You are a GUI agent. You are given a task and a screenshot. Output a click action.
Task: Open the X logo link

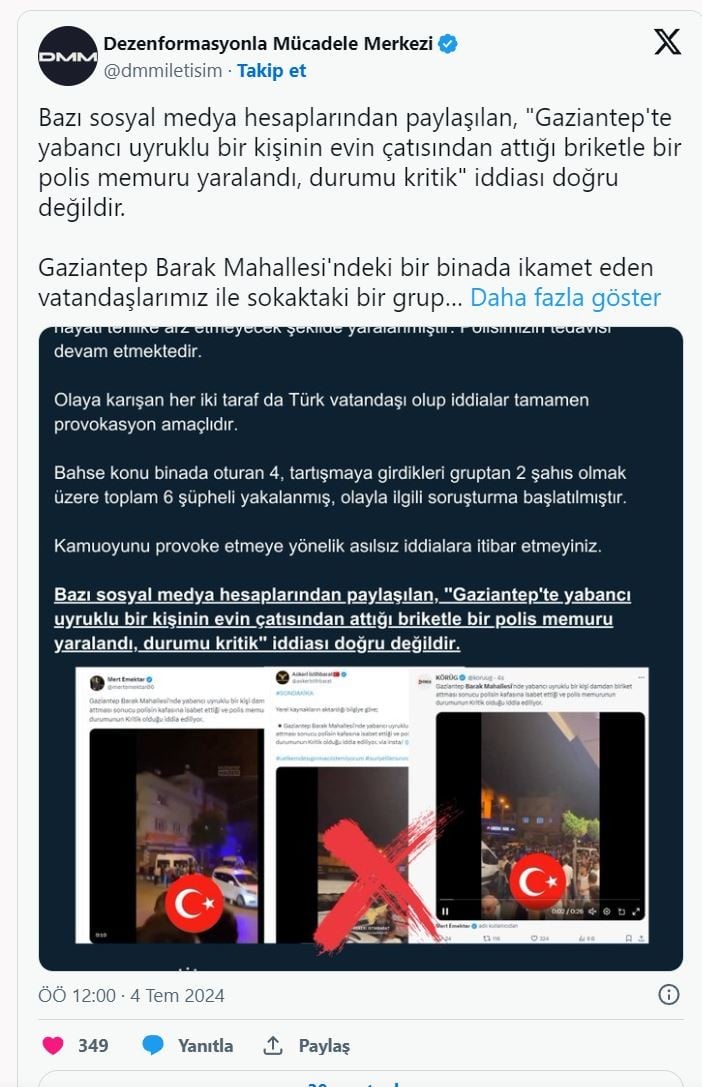point(667,42)
